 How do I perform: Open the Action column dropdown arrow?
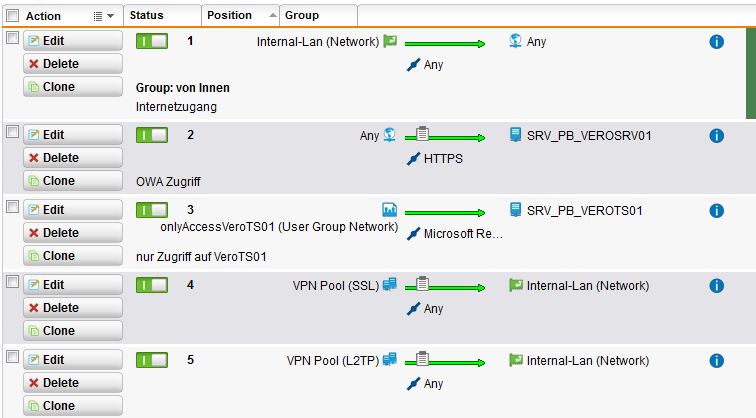point(110,16)
